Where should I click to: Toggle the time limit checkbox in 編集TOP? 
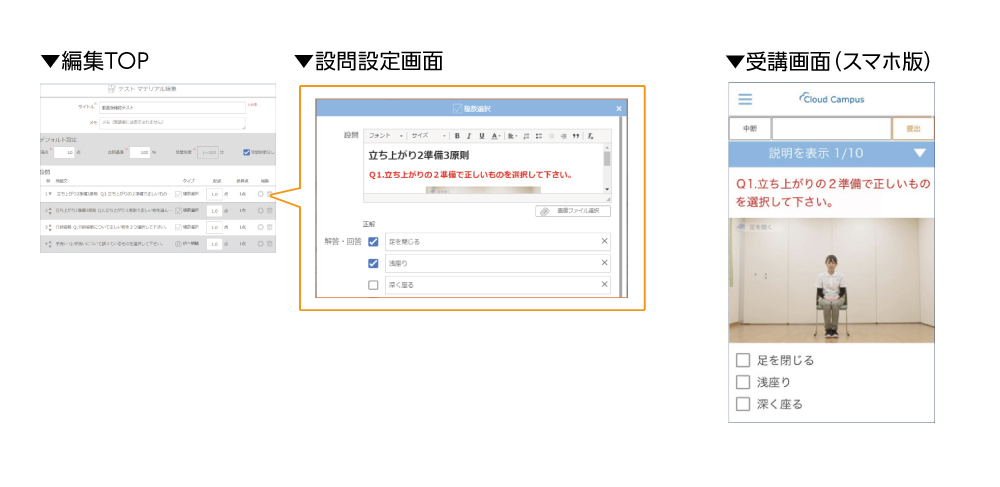pyautogui.click(x=246, y=152)
